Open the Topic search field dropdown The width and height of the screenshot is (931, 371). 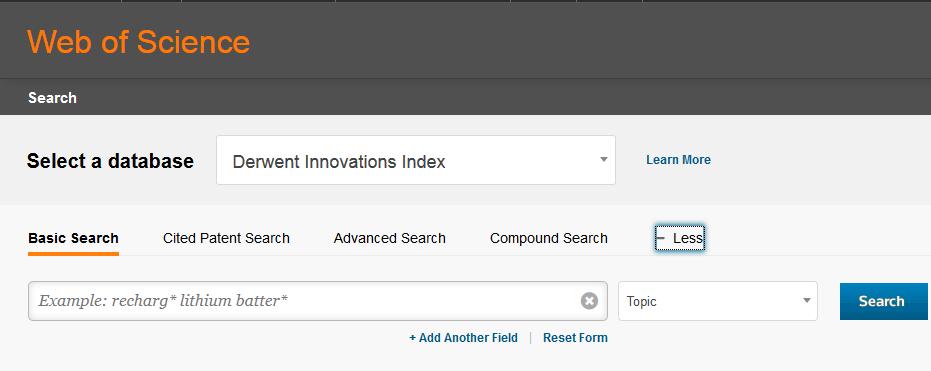click(718, 301)
